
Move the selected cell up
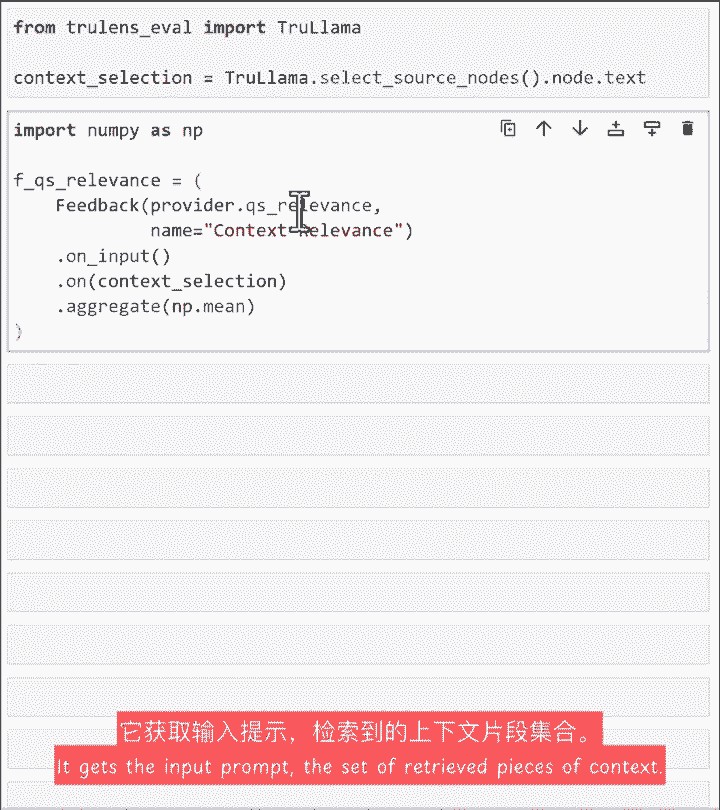point(543,128)
